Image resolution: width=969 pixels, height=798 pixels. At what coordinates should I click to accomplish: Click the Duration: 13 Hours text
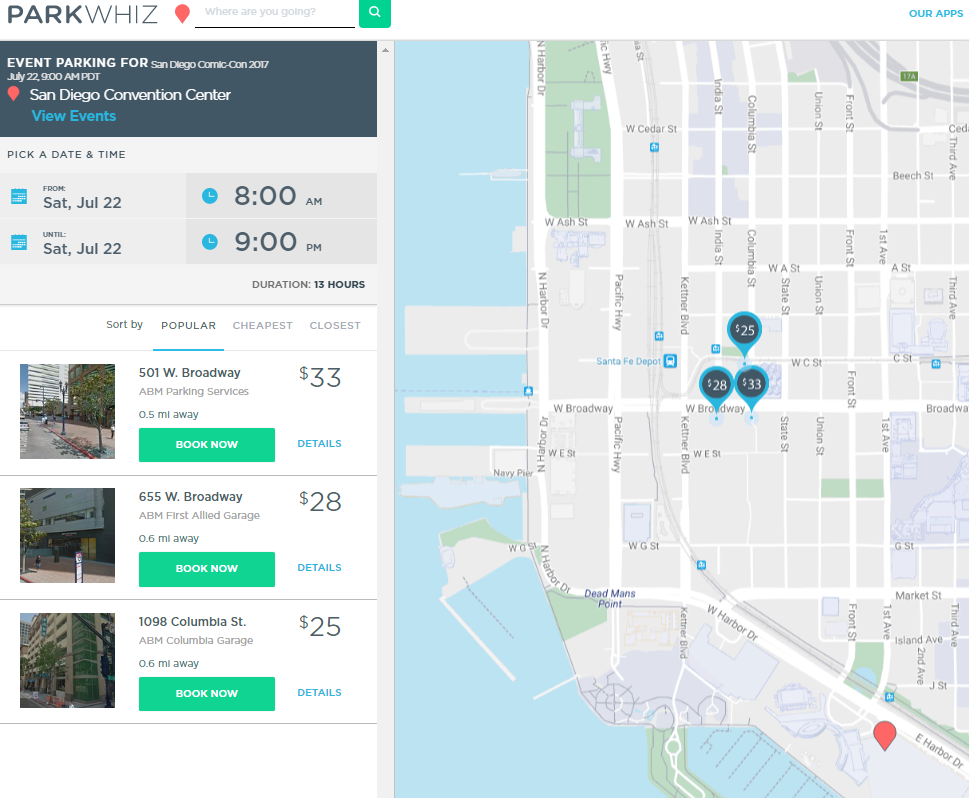point(308,284)
